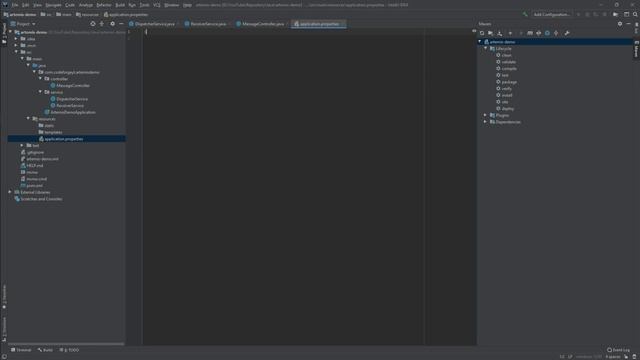Collapse the controller package
640x360 pixels.
click(x=40, y=79)
